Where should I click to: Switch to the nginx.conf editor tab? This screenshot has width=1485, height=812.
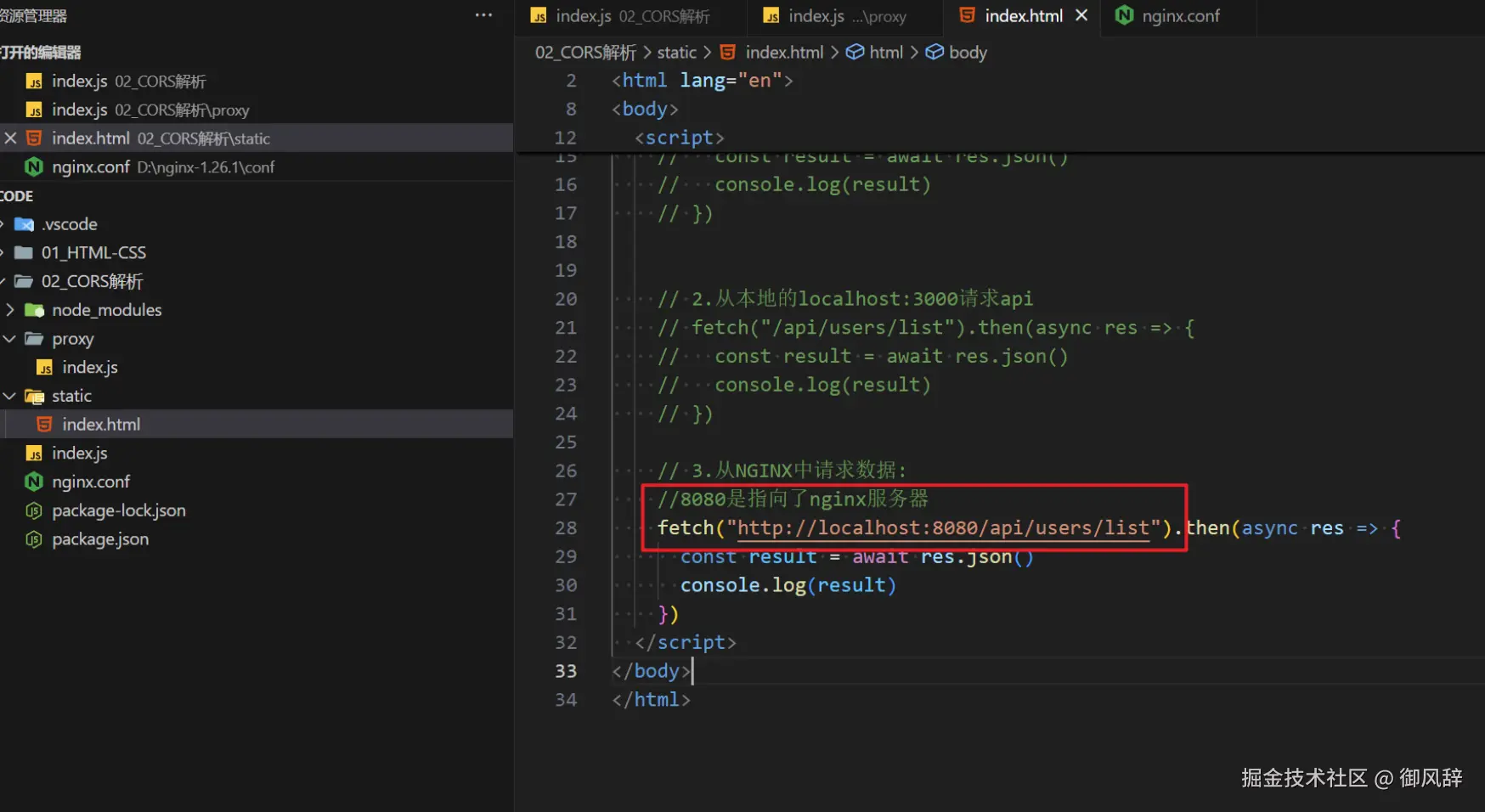pyautogui.click(x=1179, y=17)
